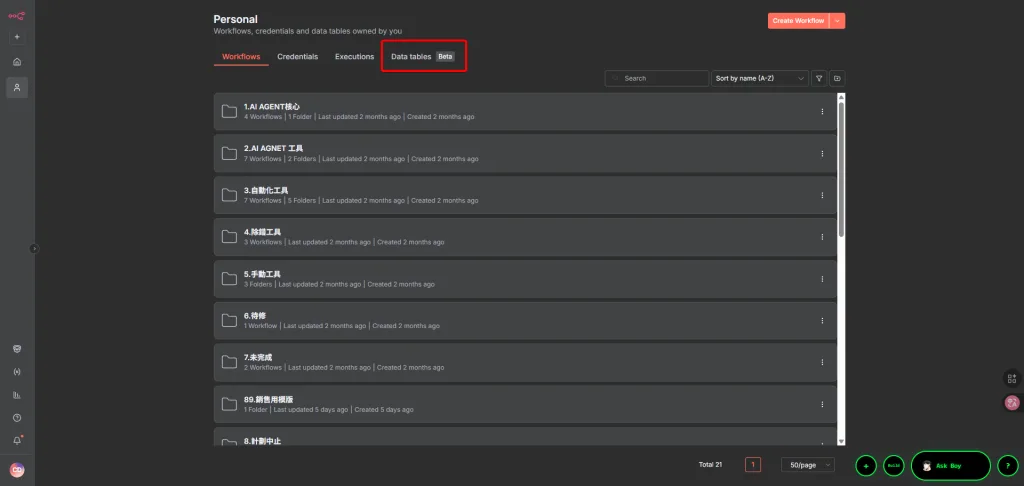
Task: Click in the workflow Search field
Action: coord(657,78)
